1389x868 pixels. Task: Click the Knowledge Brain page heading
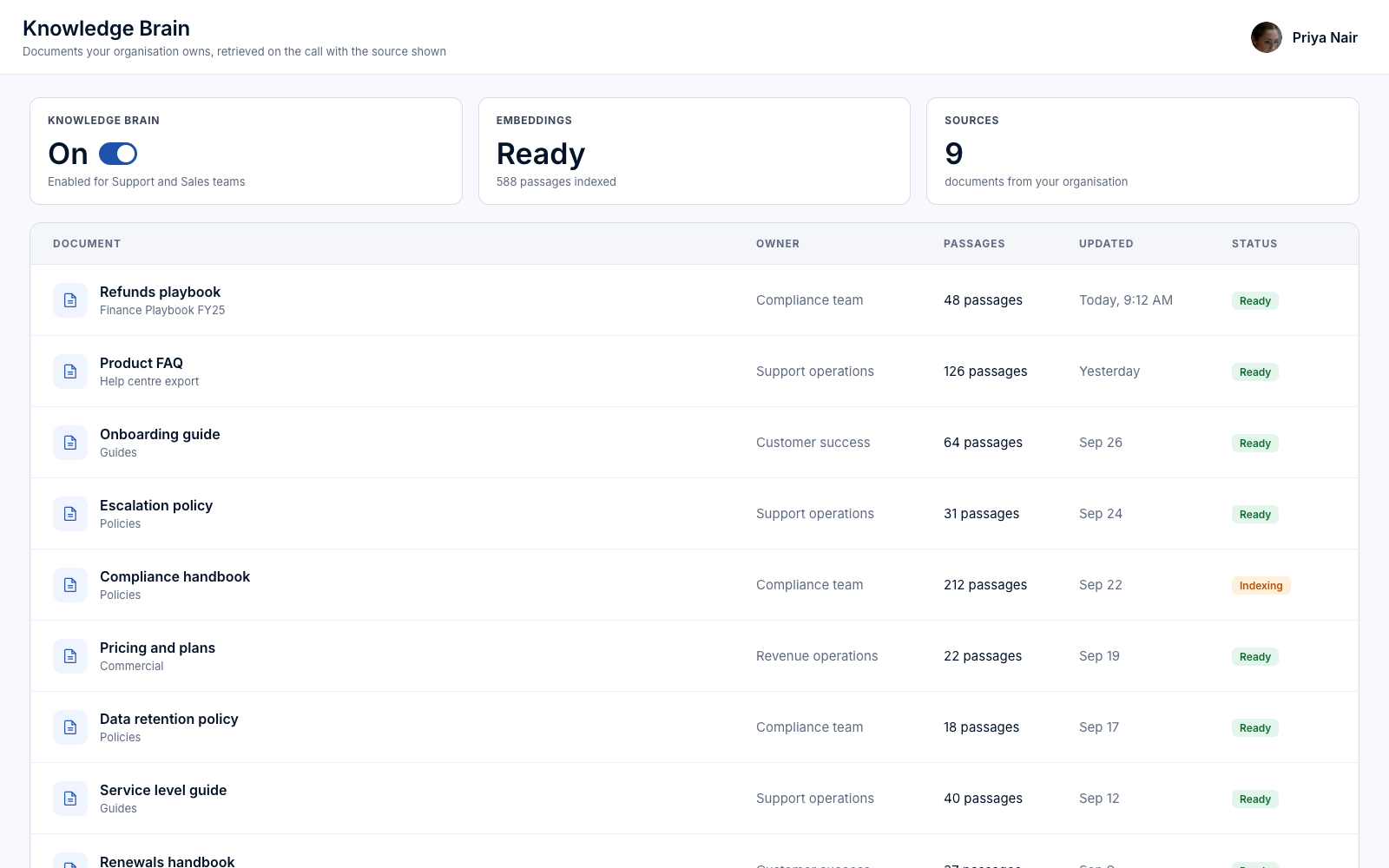coord(106,28)
